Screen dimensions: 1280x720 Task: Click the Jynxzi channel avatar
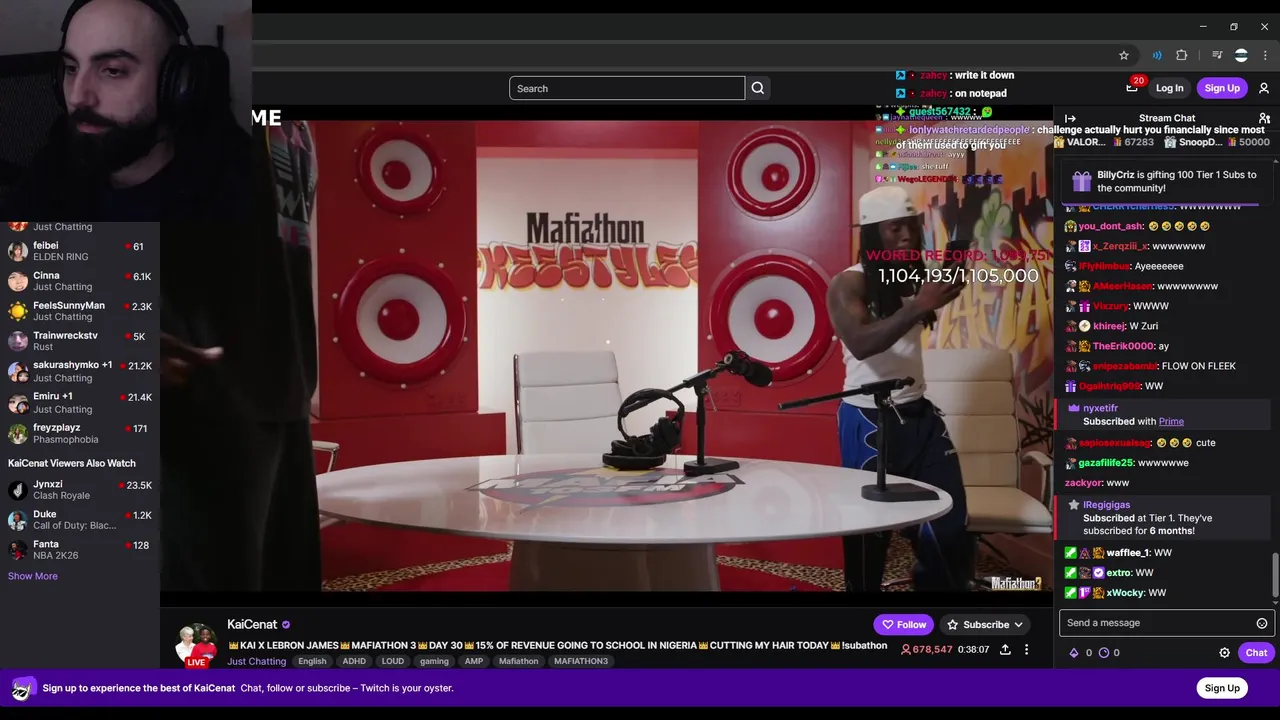click(17, 490)
